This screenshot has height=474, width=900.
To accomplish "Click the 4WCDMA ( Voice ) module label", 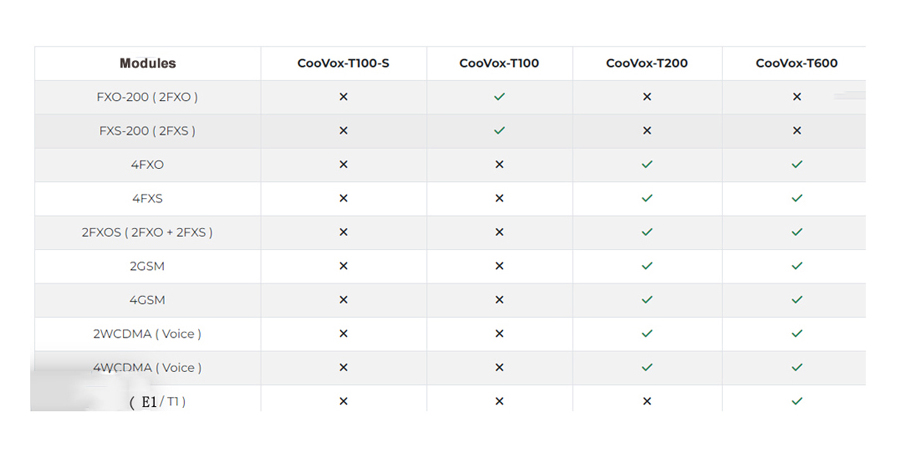I will [x=147, y=367].
